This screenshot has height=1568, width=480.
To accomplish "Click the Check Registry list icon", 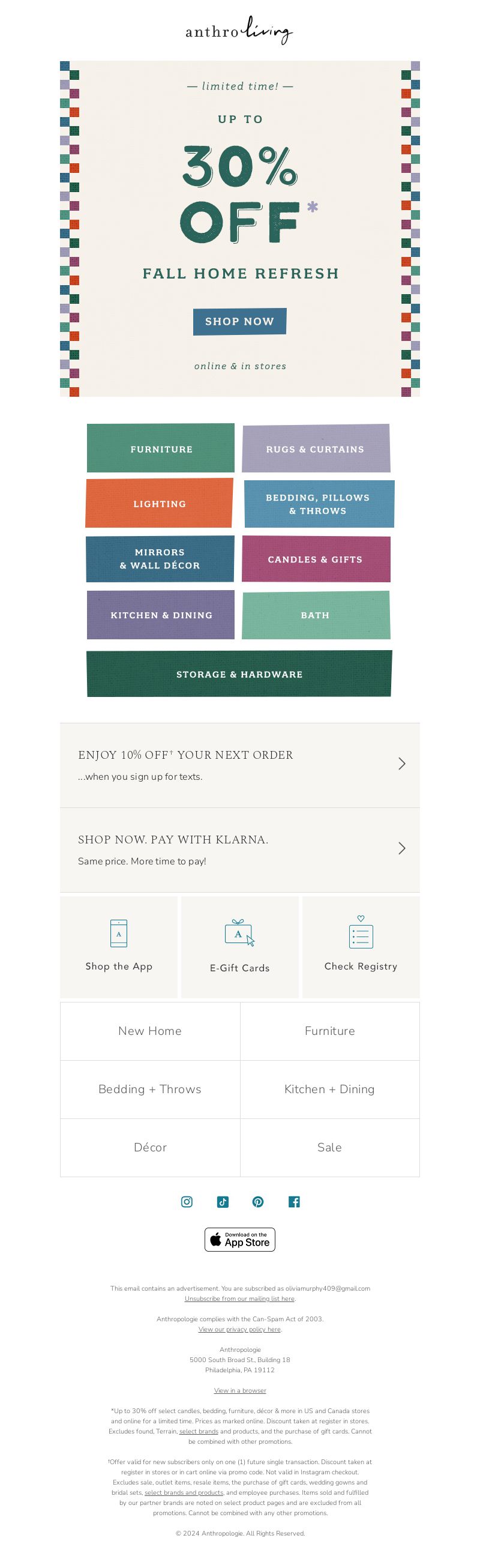I will [361, 932].
